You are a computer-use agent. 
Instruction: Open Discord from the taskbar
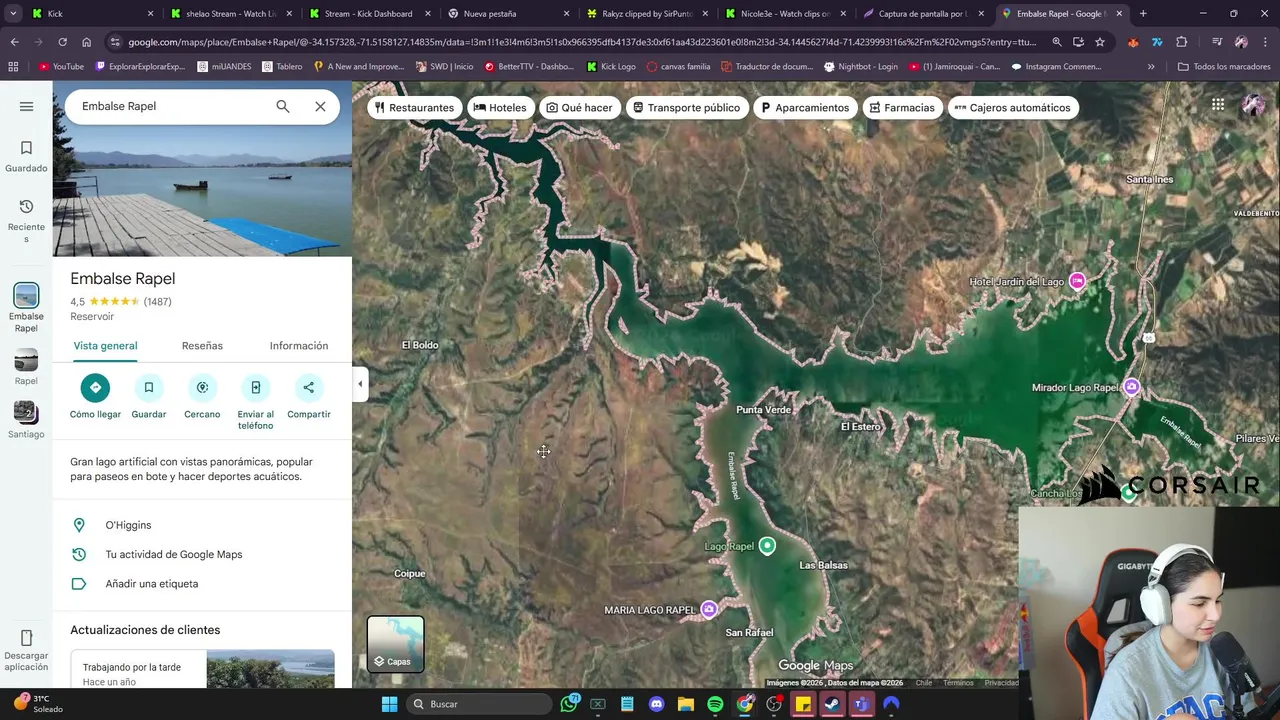tap(656, 704)
